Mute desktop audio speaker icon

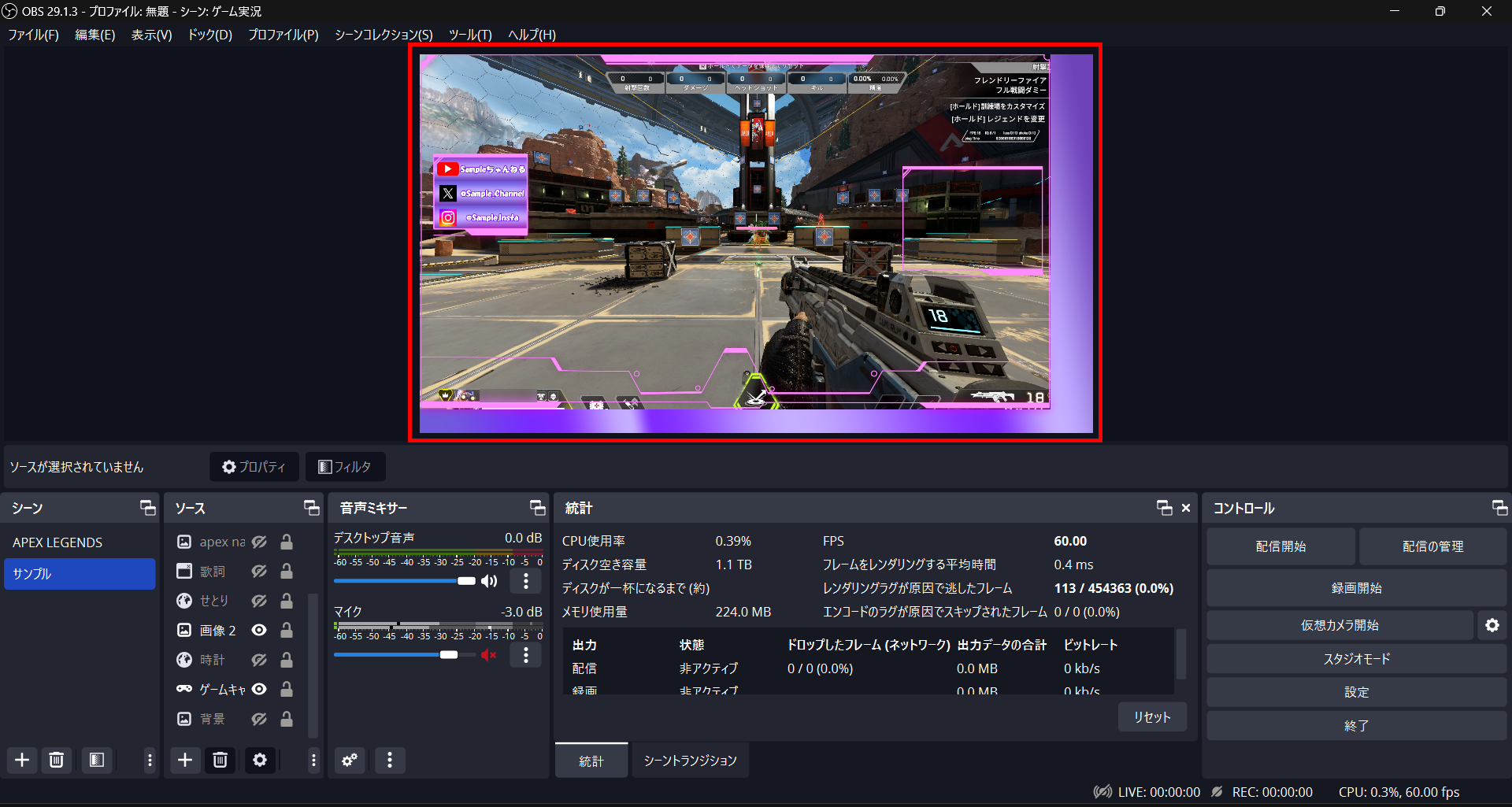[x=489, y=581]
